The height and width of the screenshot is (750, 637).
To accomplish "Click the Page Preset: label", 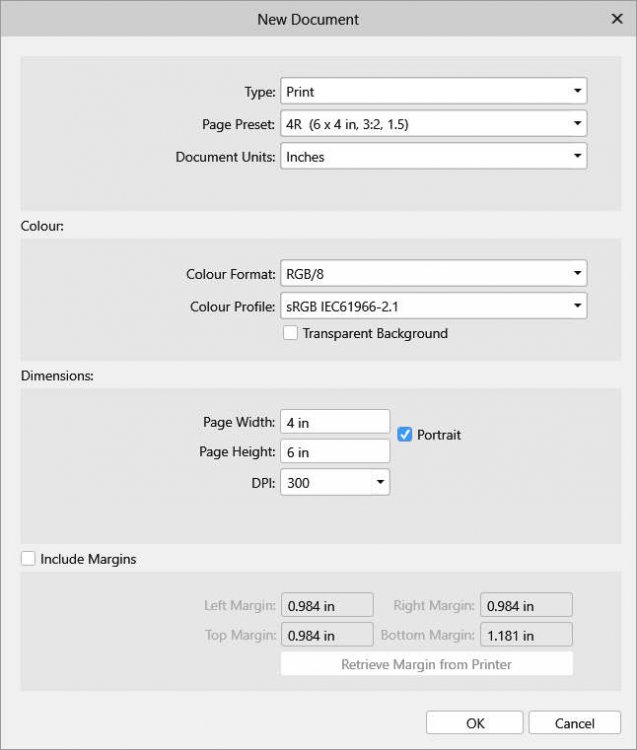I will pyautogui.click(x=238, y=124).
